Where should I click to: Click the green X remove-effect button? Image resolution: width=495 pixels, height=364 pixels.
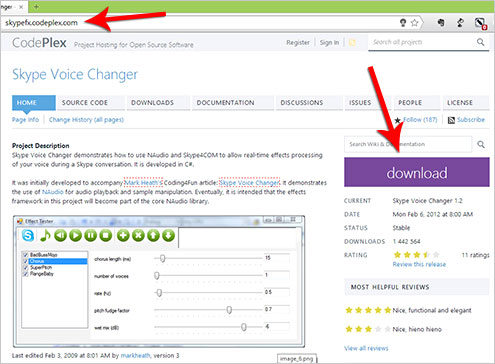coord(138,235)
